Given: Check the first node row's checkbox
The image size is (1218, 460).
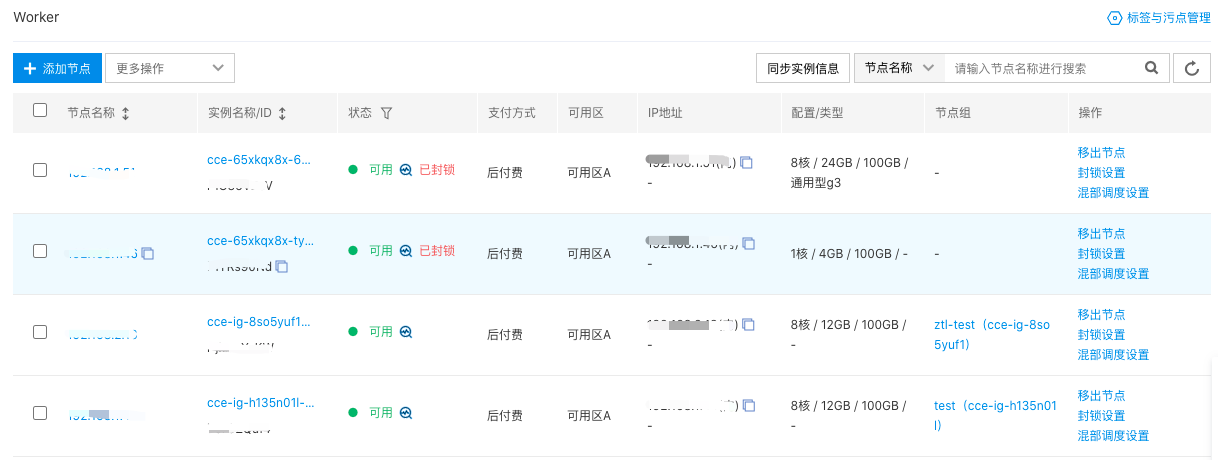Looking at the screenshot, I should click(40, 170).
